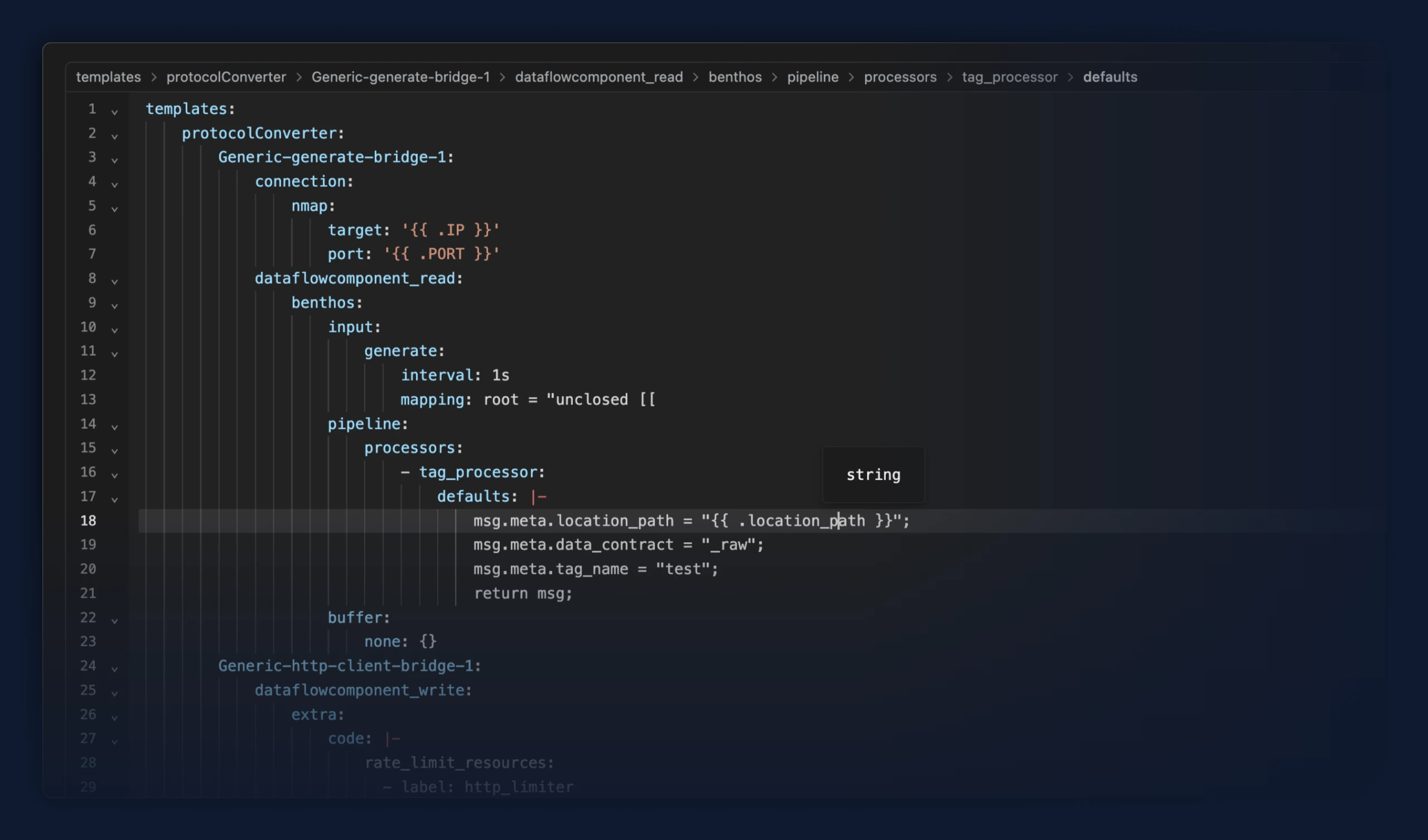Select line number 19 in the gutter

tap(88, 545)
